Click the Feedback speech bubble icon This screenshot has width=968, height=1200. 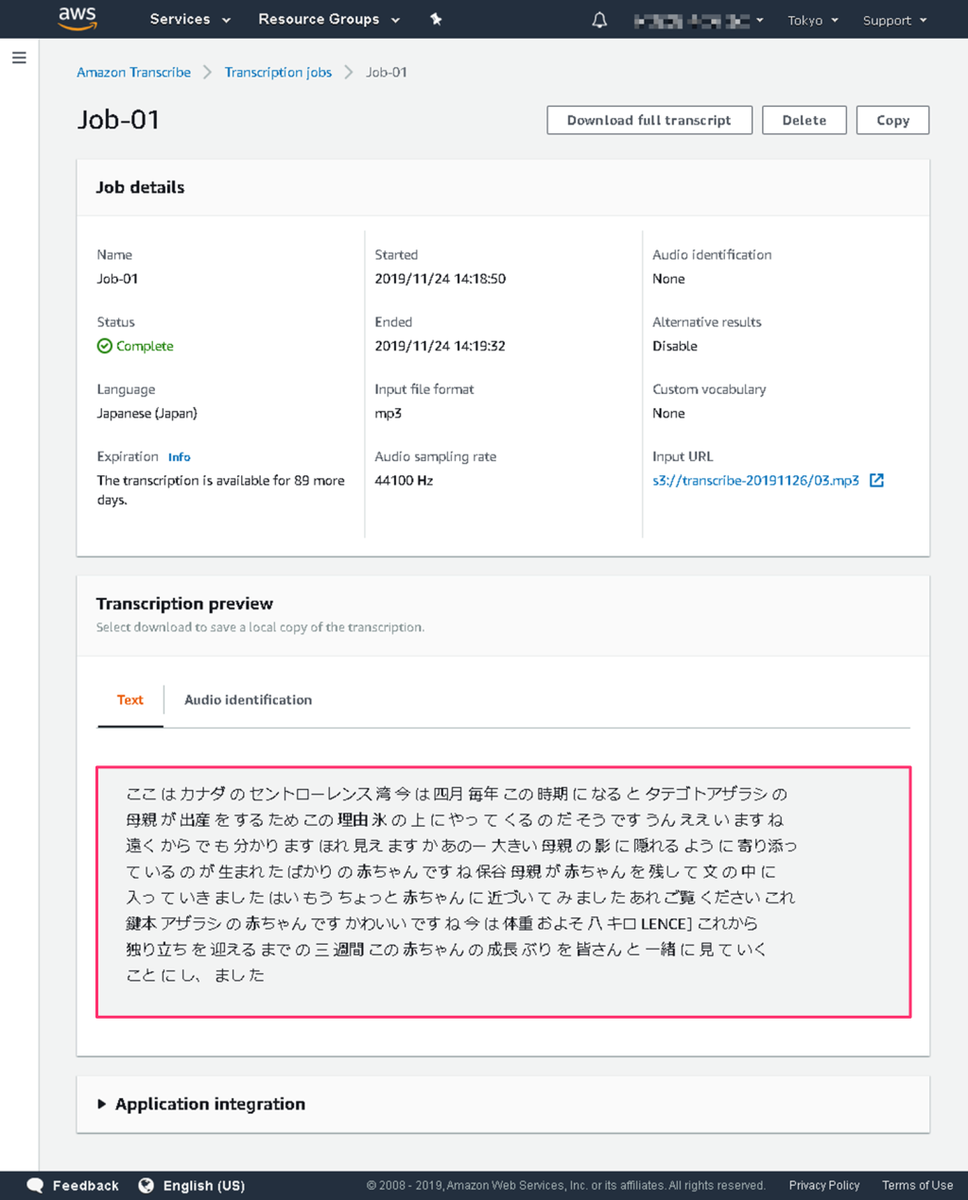click(x=35, y=1186)
